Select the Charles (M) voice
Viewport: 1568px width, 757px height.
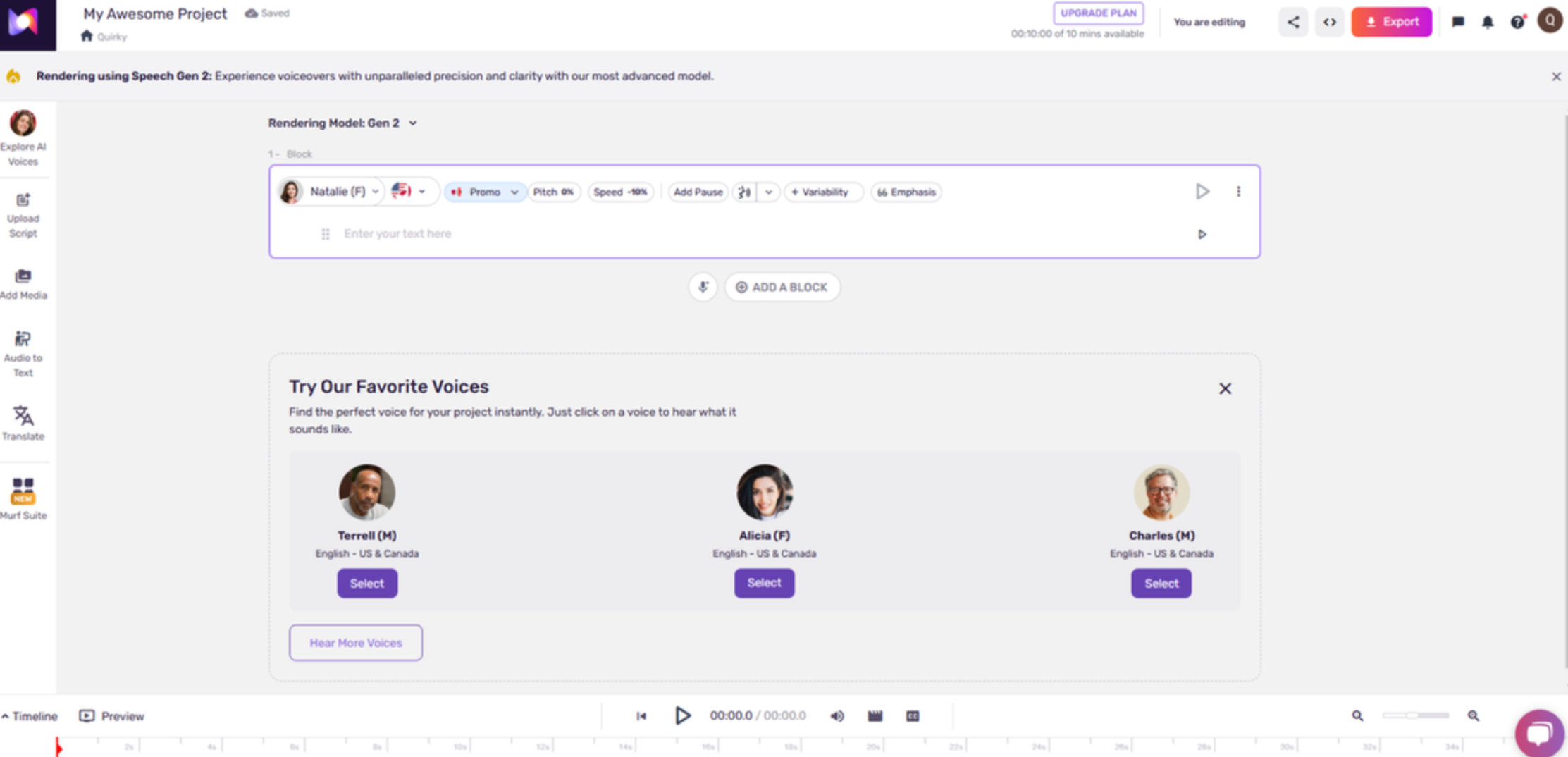pyautogui.click(x=1161, y=584)
